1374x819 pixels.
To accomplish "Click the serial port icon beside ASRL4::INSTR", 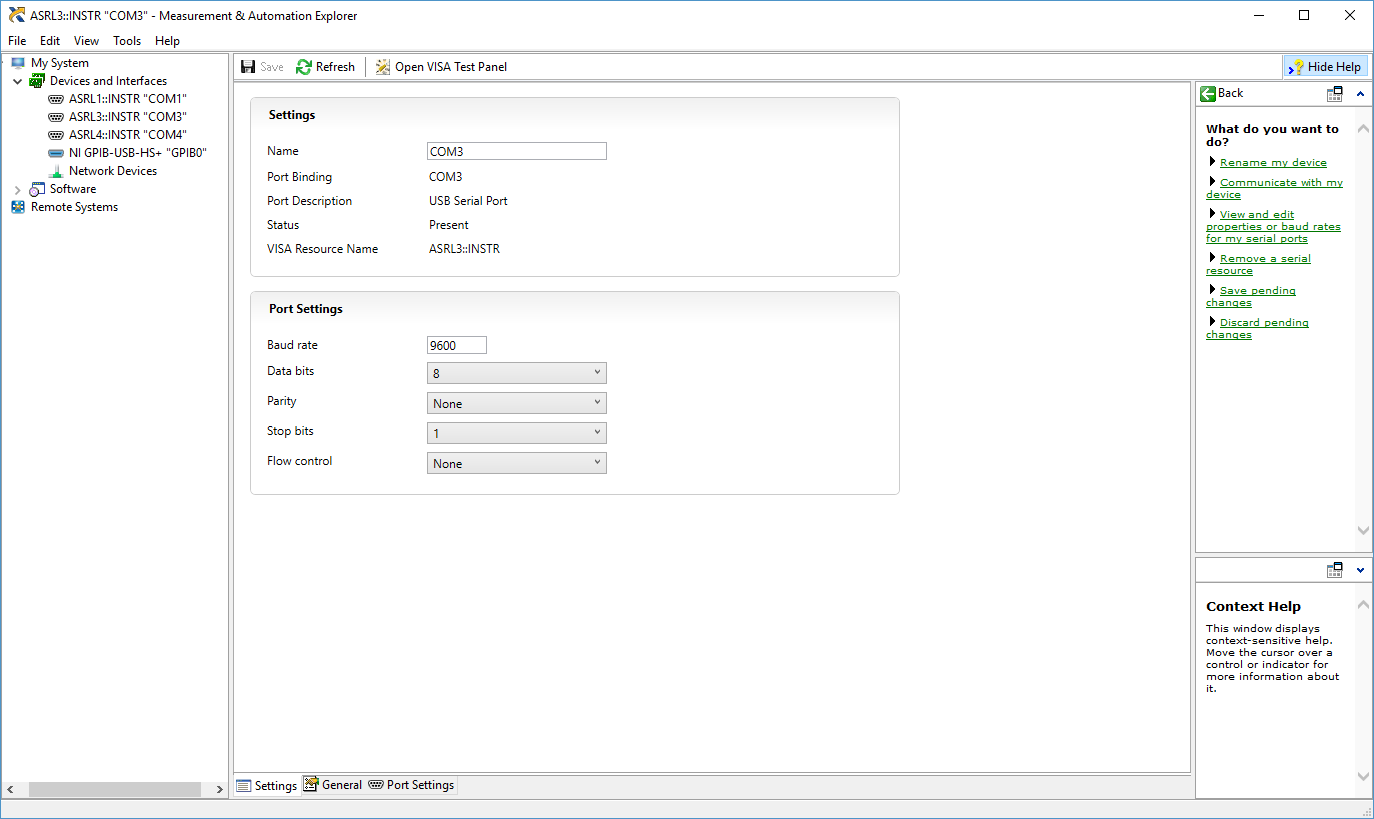I will [x=56, y=135].
